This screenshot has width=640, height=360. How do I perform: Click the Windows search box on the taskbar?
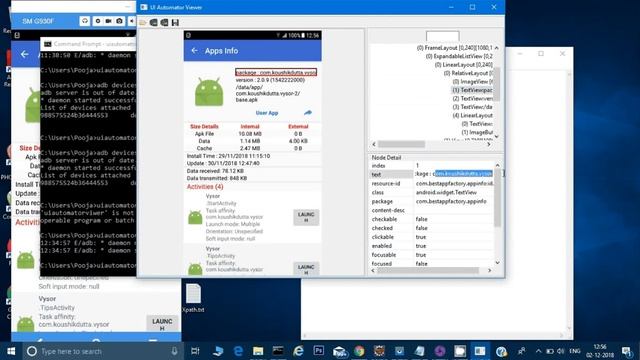click(102, 351)
